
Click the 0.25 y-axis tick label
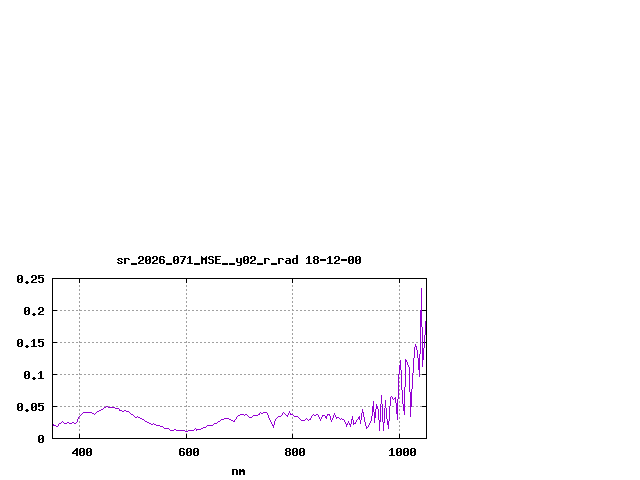pos(31,279)
